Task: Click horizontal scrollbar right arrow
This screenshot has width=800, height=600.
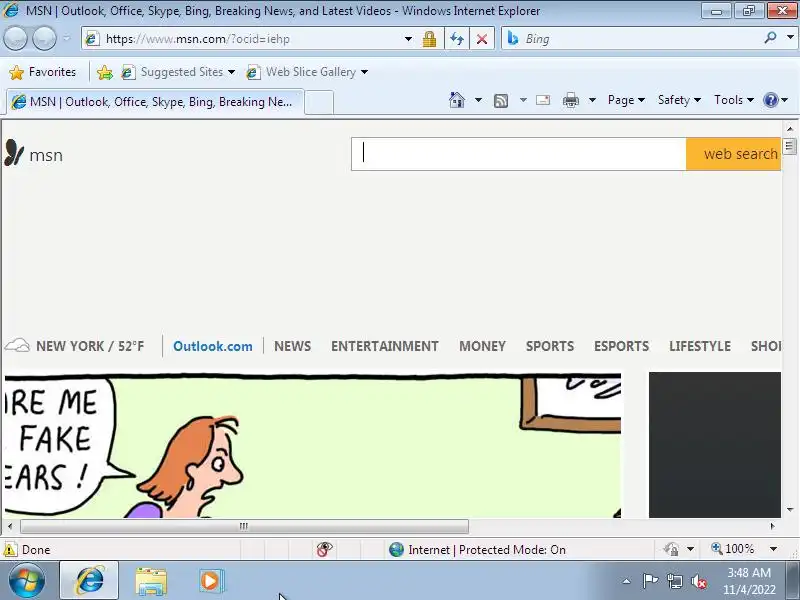Action: click(x=772, y=526)
